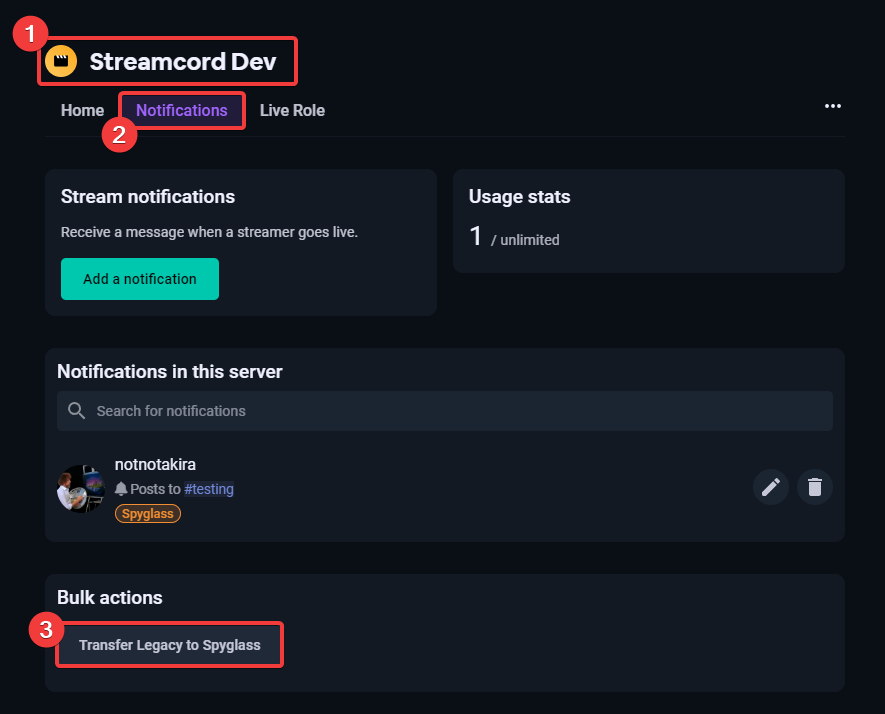Click the search magnifier icon
The height and width of the screenshot is (714, 885).
[x=76, y=411]
